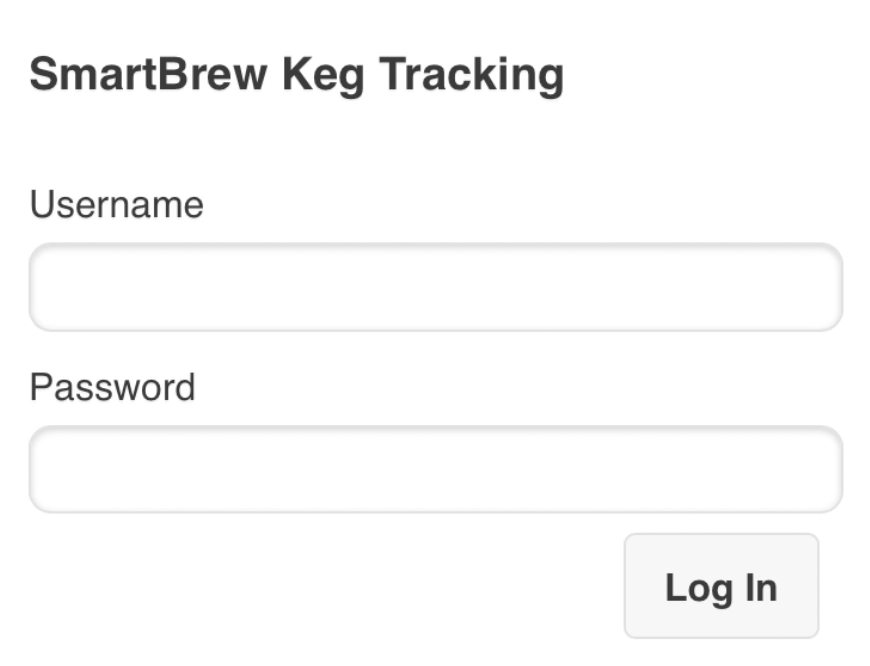Image resolution: width=870 pixels, height=666 pixels.
Task: Click the Username input field
Action: (x=435, y=287)
